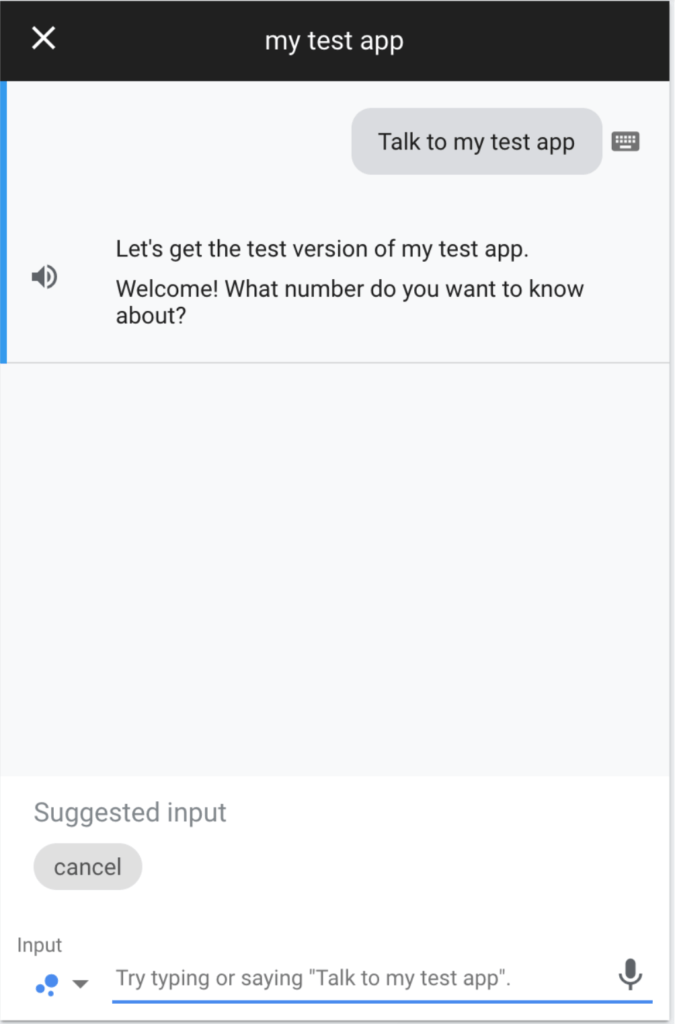The image size is (675, 1024).
Task: Click the Google Assistant dots icon
Action: 46,983
